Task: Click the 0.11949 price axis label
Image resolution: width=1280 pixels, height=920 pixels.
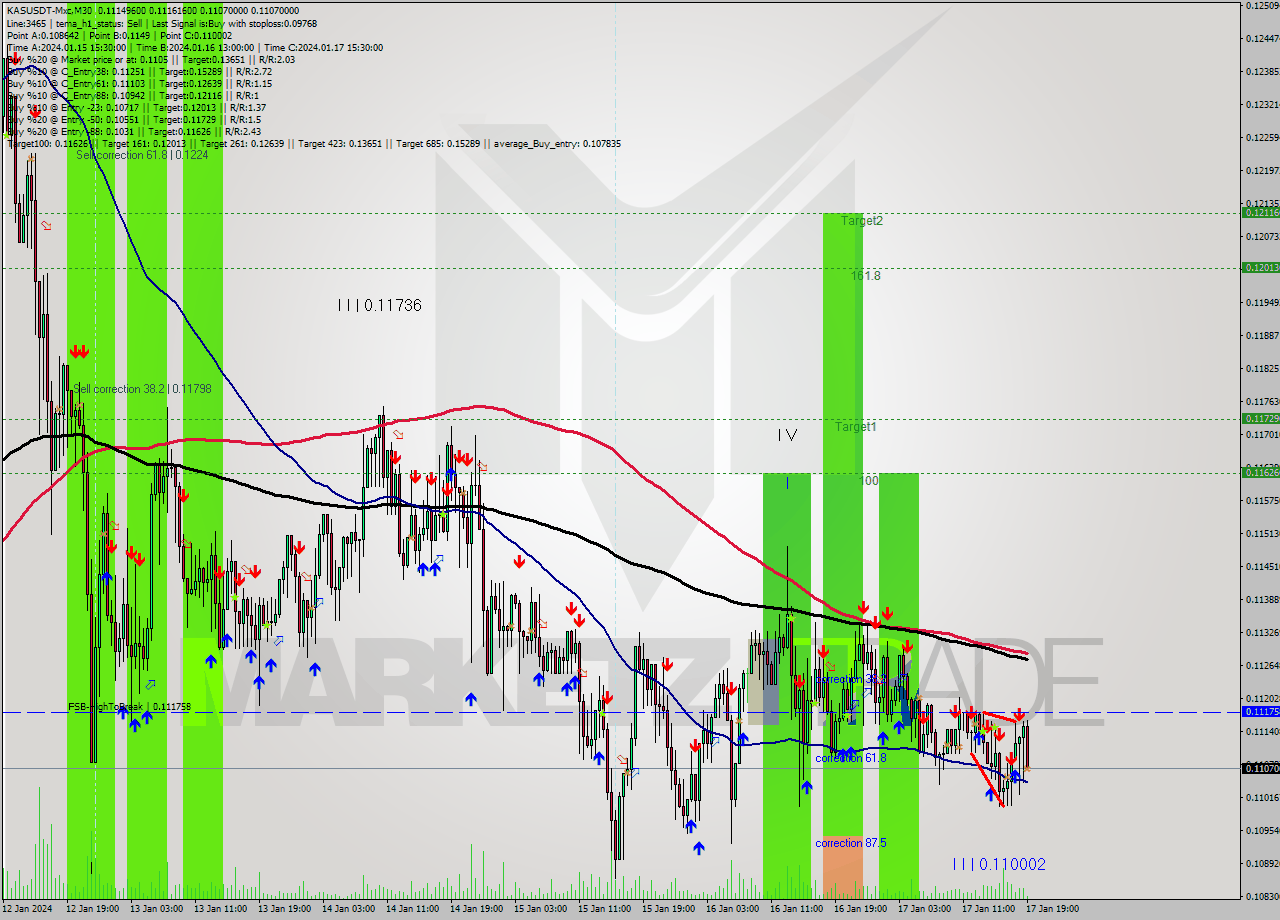Action: [1262, 302]
